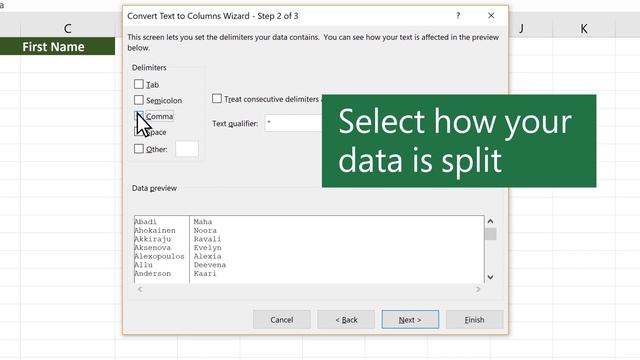Toggle the Space delimiter checkbox

click(x=139, y=131)
